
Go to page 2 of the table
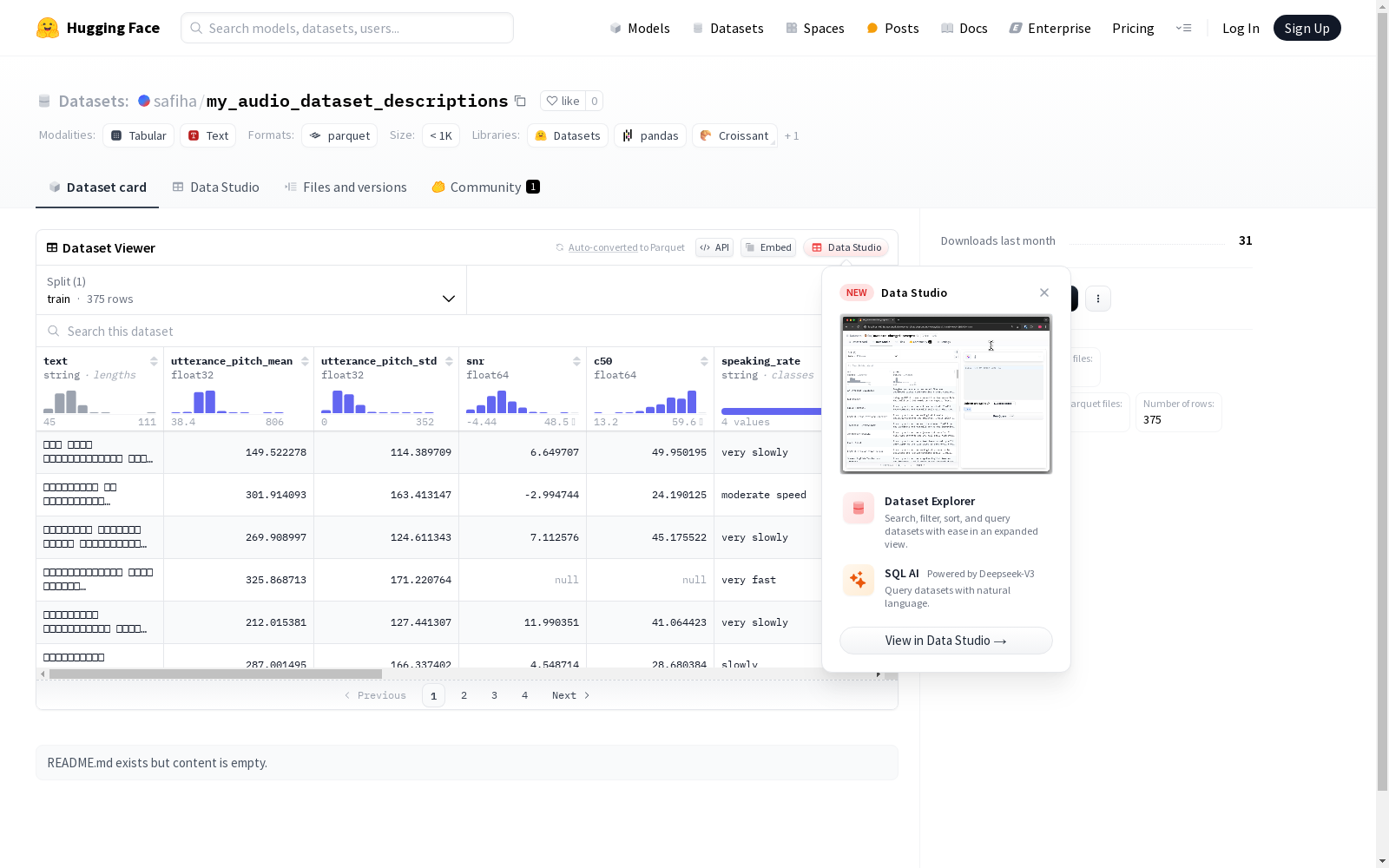[464, 695]
